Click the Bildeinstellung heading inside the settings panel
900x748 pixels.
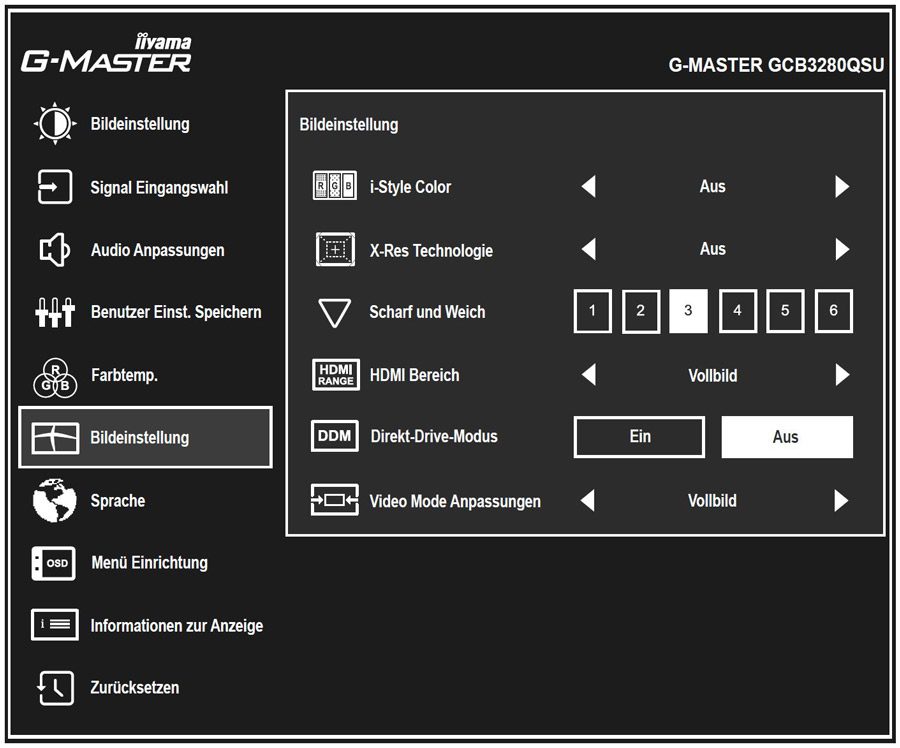[349, 125]
